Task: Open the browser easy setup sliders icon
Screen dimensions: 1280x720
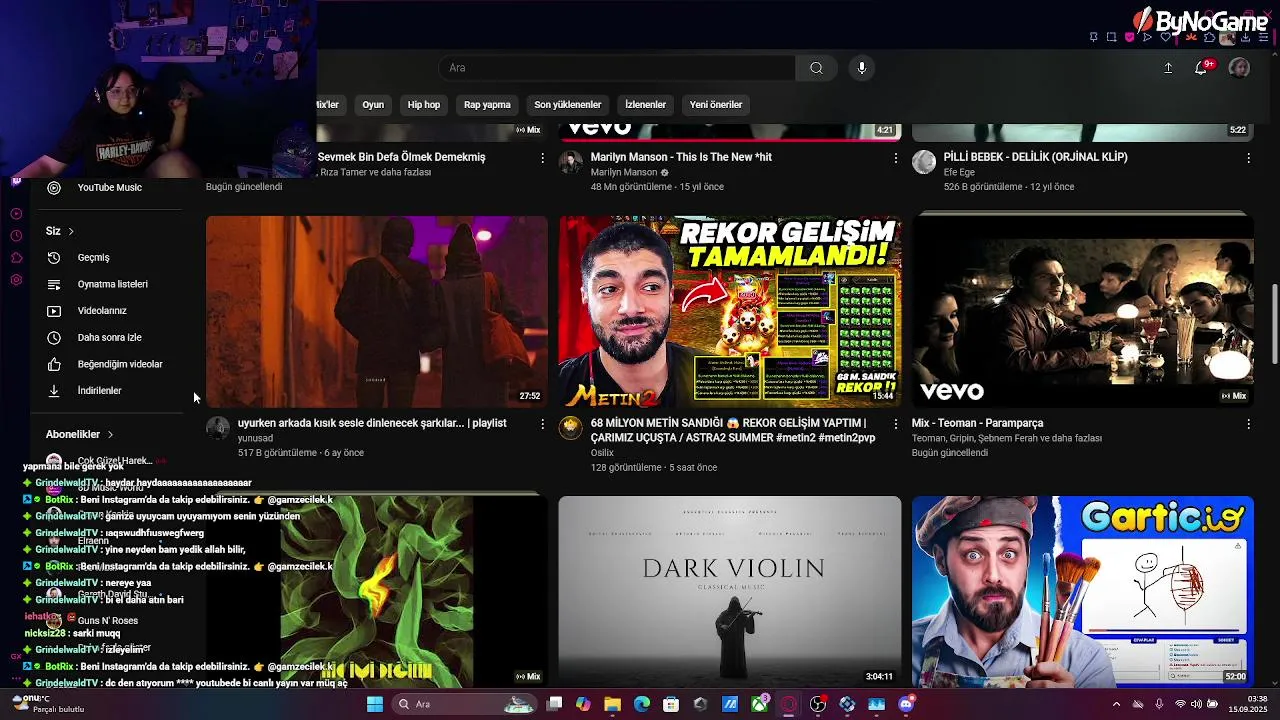Action: [x=1263, y=37]
